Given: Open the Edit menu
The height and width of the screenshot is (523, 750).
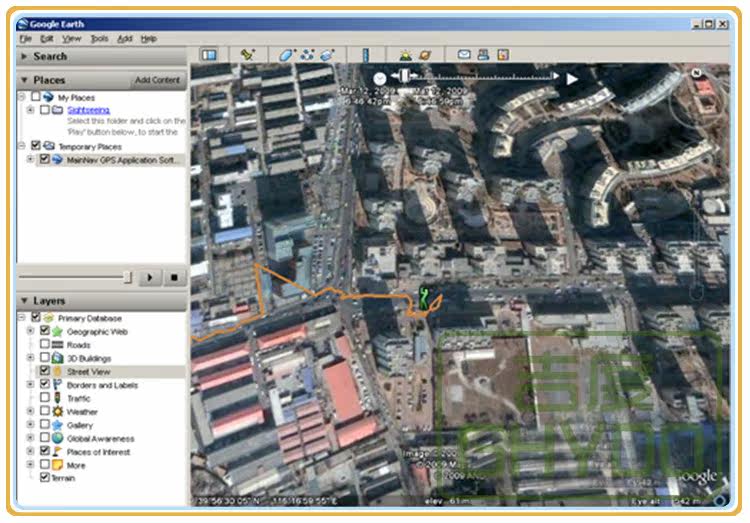Looking at the screenshot, I should point(46,39).
